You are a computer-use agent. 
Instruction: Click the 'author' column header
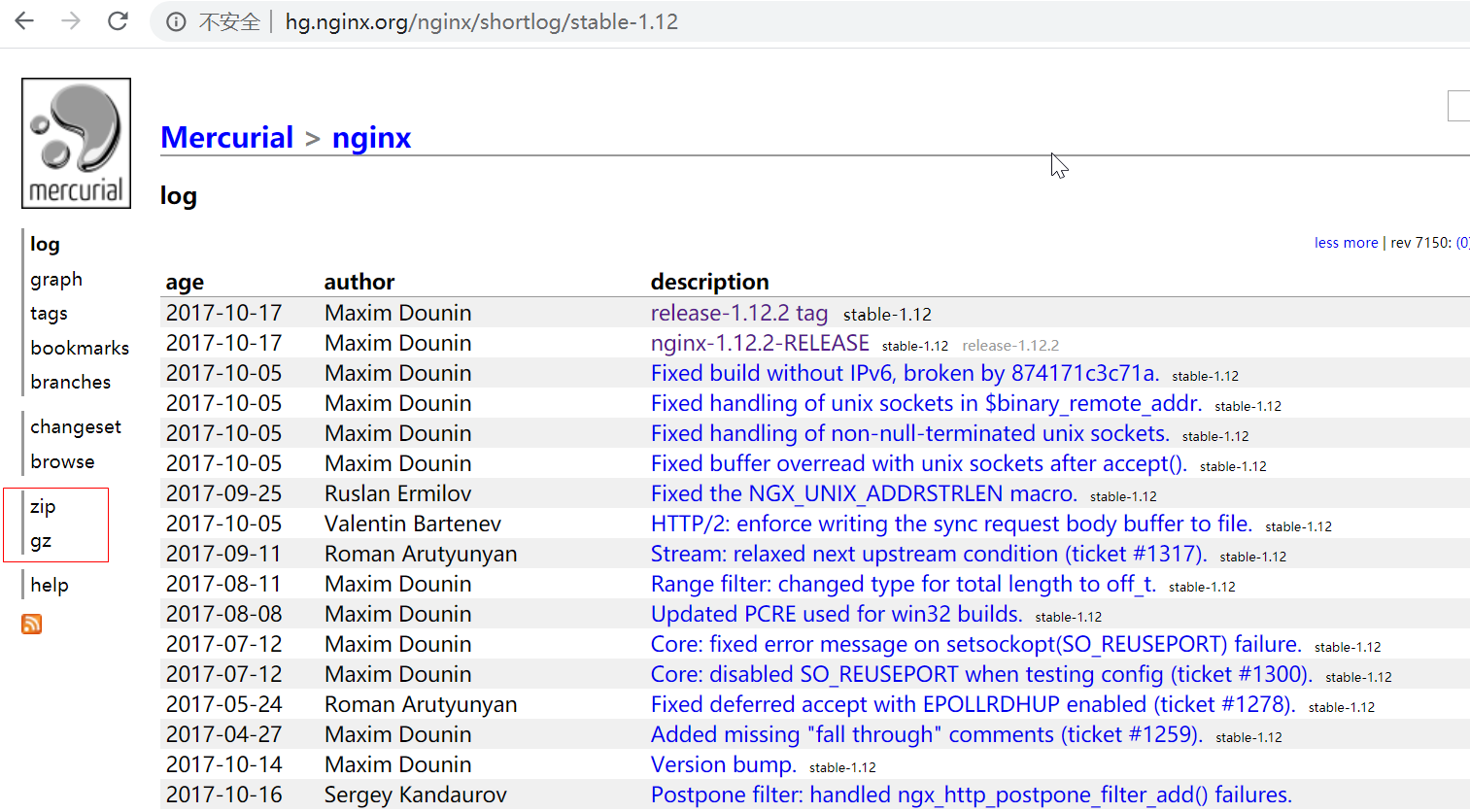[359, 282]
